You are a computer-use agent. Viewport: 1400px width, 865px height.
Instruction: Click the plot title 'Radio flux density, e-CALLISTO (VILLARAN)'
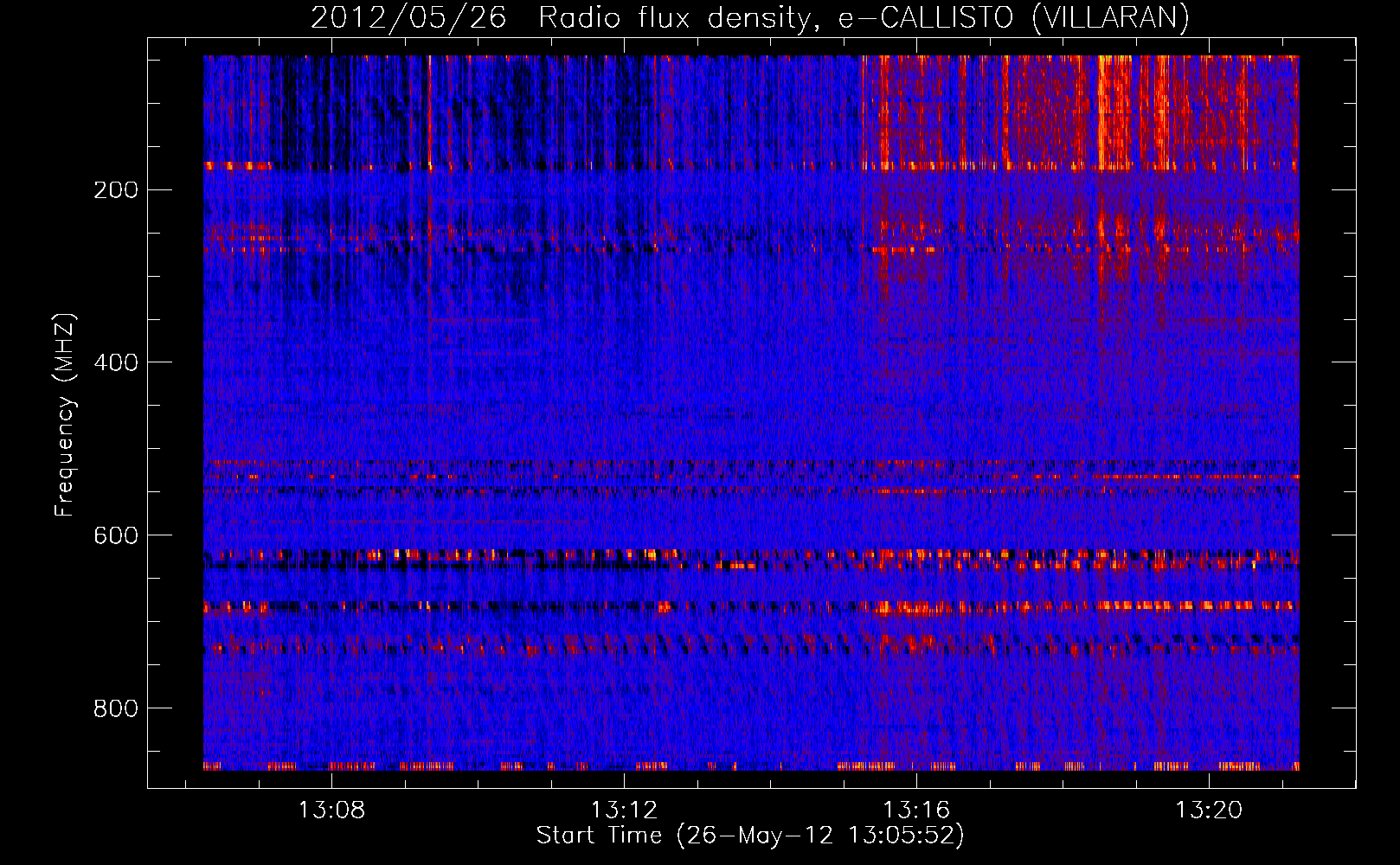click(864, 18)
